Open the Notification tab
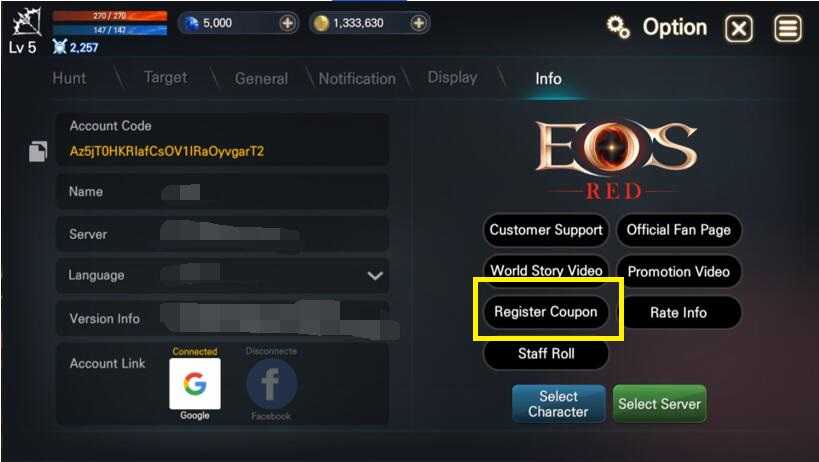 pos(357,79)
